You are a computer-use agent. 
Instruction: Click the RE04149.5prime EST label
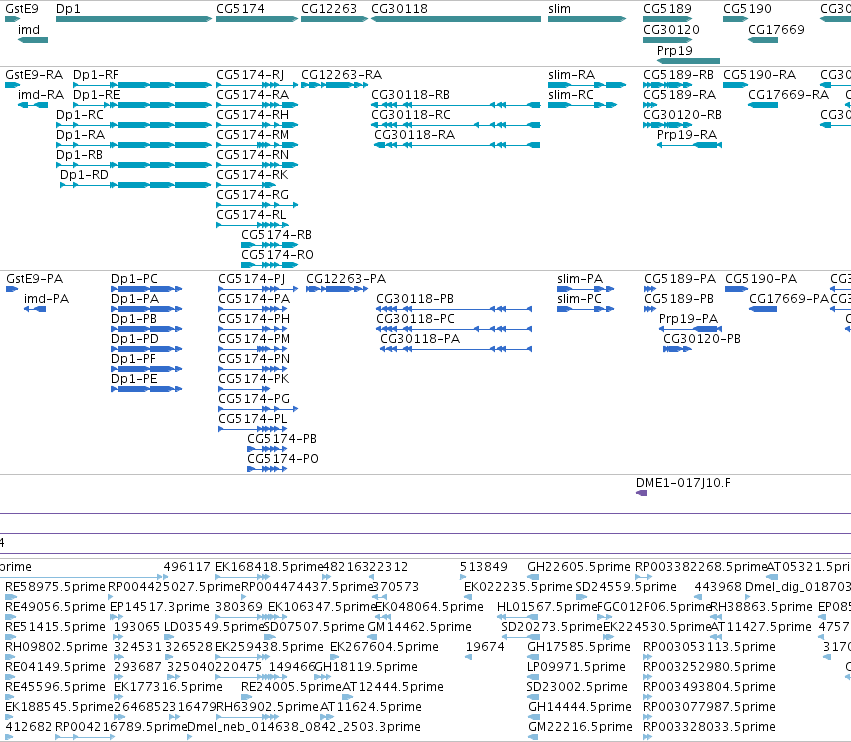tap(55, 667)
